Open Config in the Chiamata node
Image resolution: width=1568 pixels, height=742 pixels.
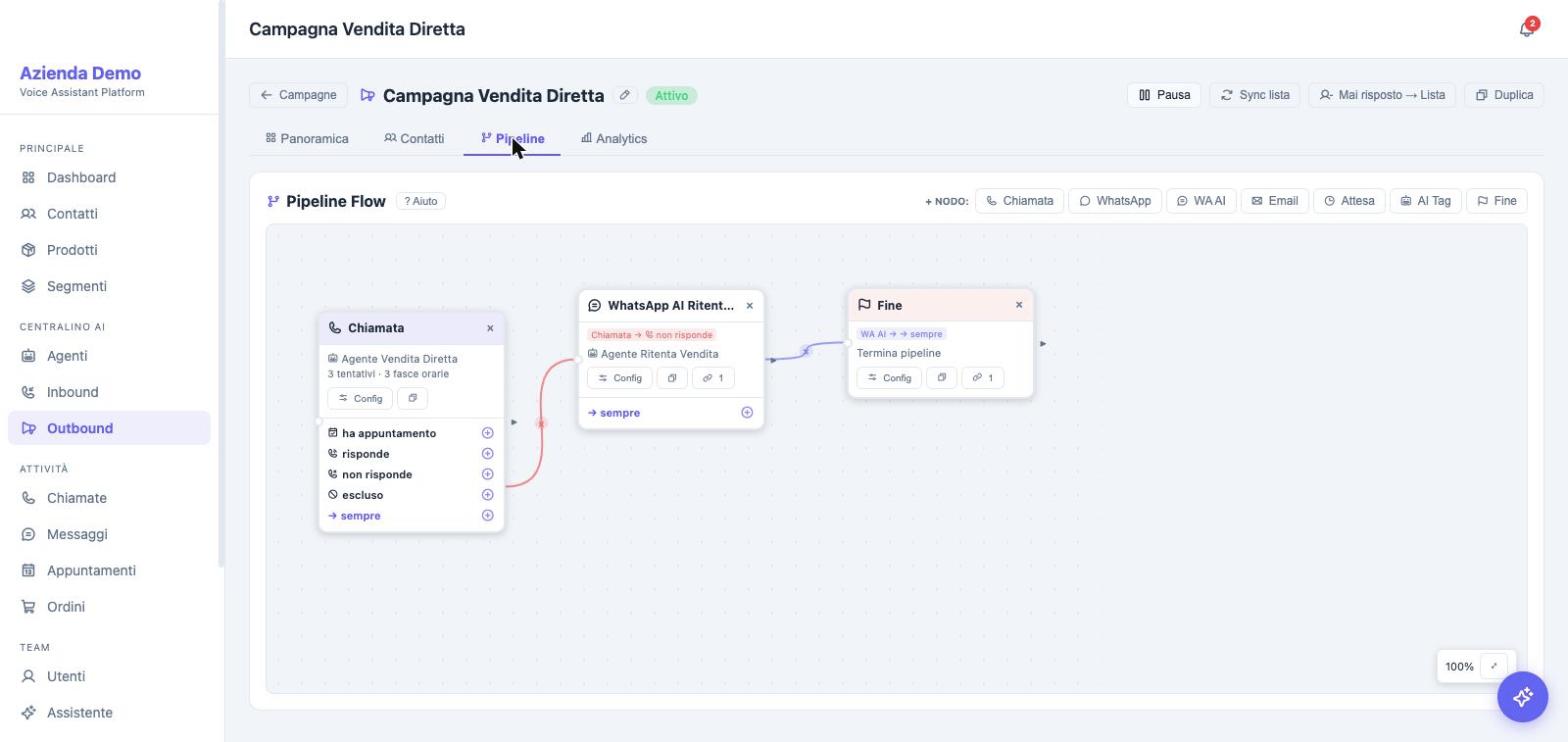360,398
